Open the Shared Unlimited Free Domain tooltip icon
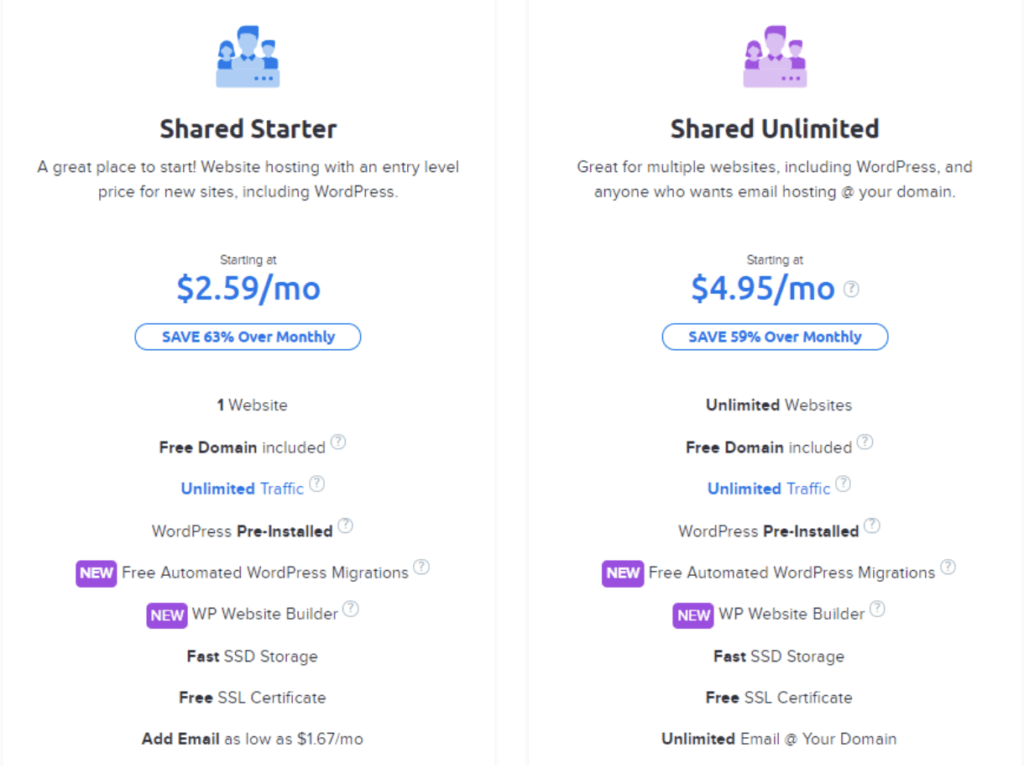This screenshot has height=769, width=1024. coord(865,441)
